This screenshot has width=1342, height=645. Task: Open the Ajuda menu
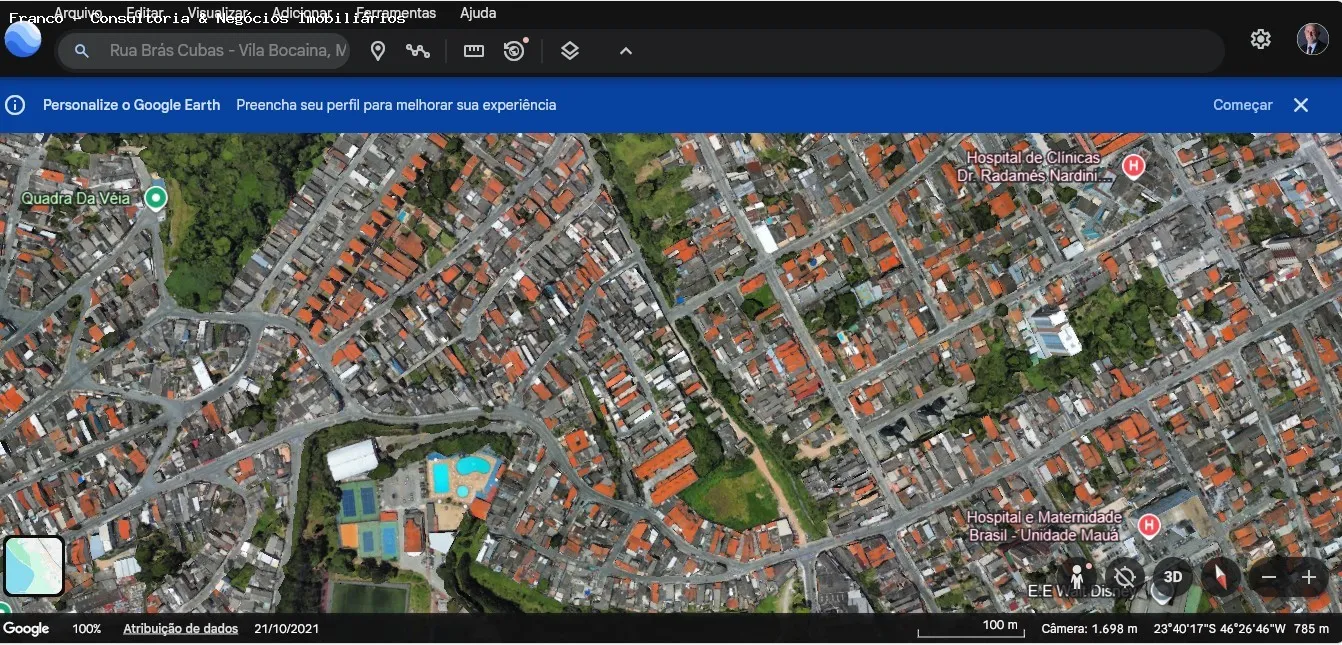tap(478, 13)
